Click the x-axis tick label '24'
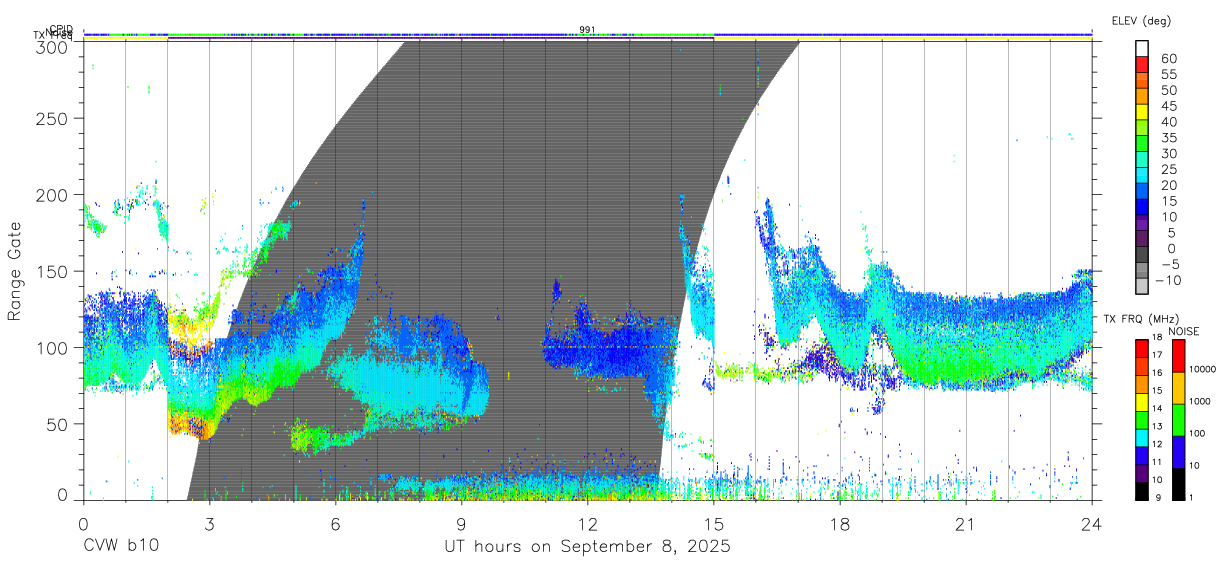The width and height of the screenshot is (1228, 567). (x=1091, y=524)
